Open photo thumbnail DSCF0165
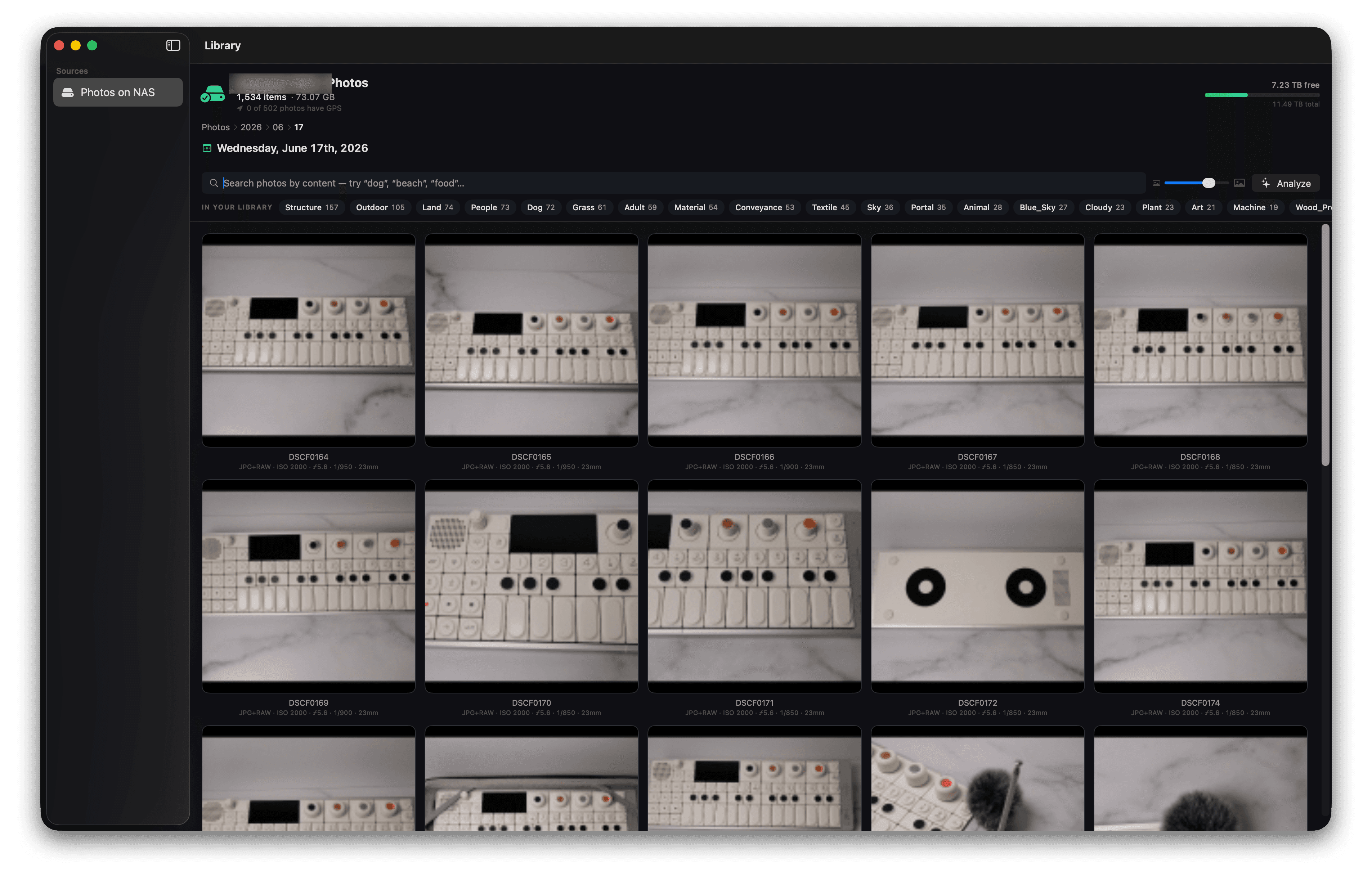Image resolution: width=1372 pixels, height=885 pixels. (531, 340)
